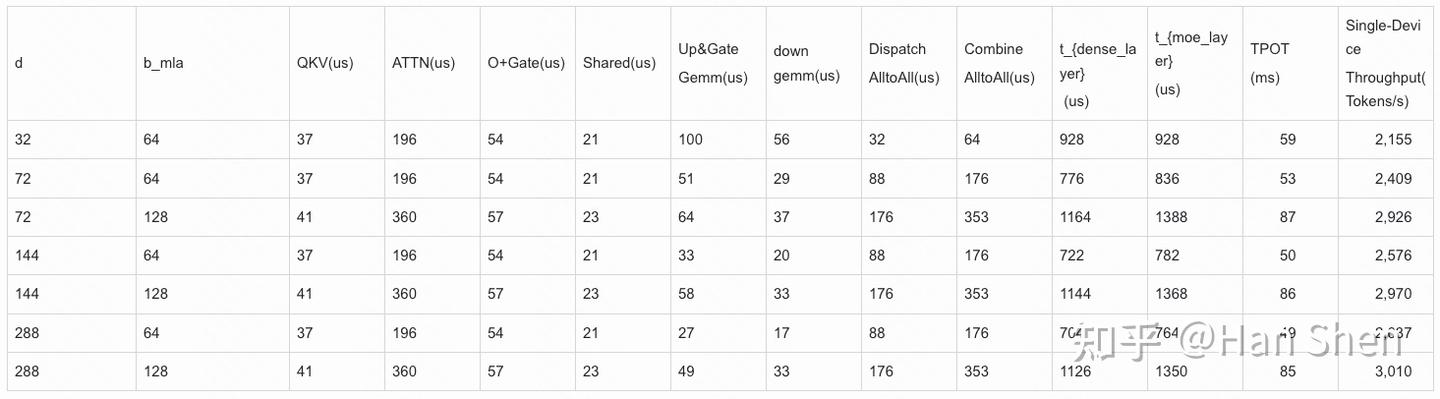
Task: Click the ATTN(us) column header
Action: 423,63
